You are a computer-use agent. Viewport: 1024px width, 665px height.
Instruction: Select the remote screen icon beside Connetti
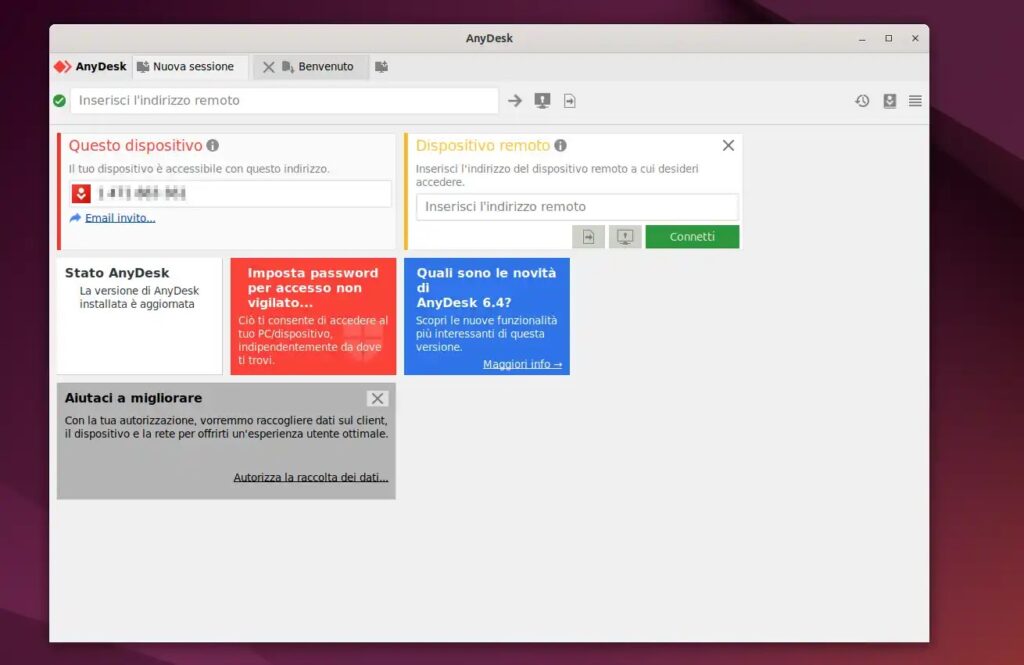624,236
